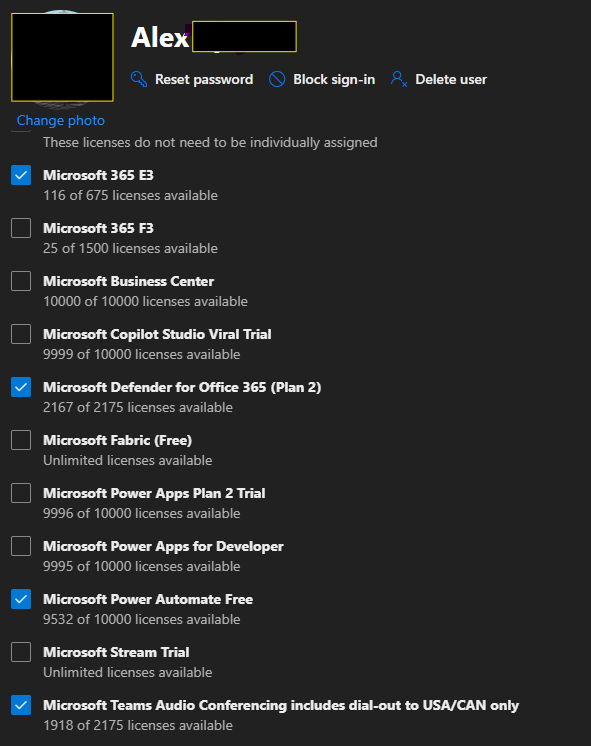
Task: Tick Microsoft Copilot Studio Viral Trial checkbox
Action: click(21, 334)
